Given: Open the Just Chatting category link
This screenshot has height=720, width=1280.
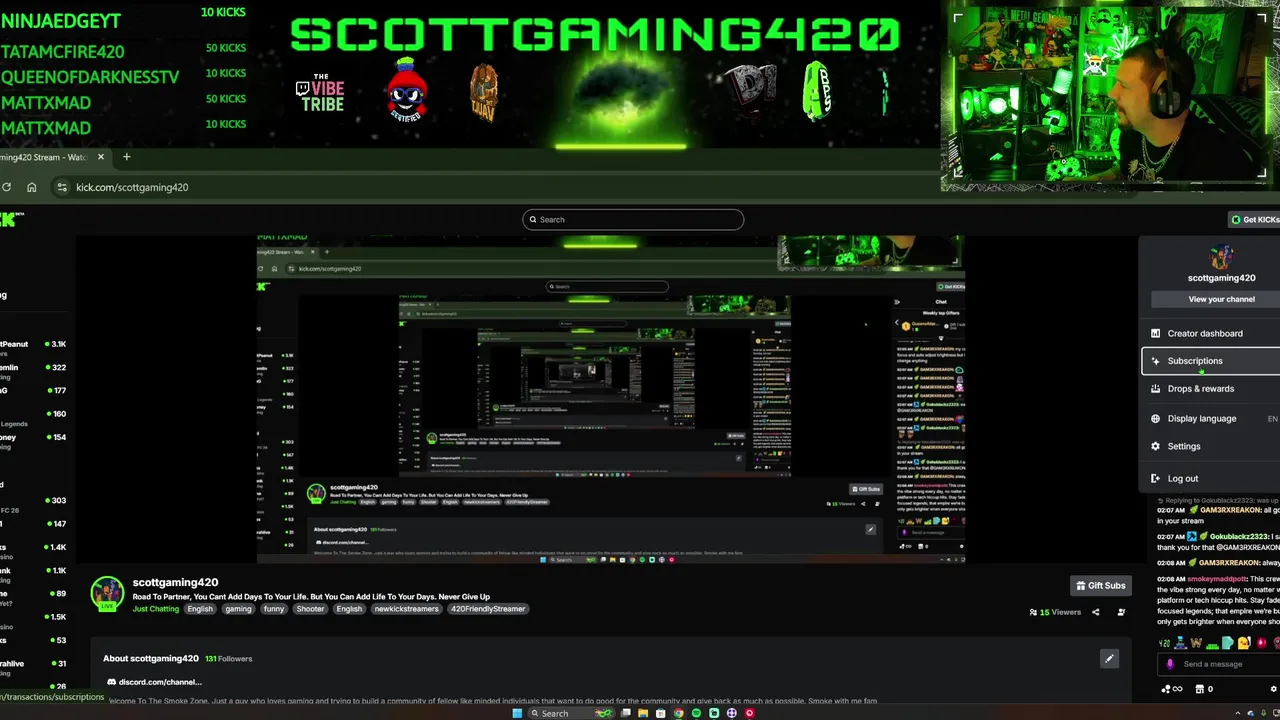Looking at the screenshot, I should point(156,609).
